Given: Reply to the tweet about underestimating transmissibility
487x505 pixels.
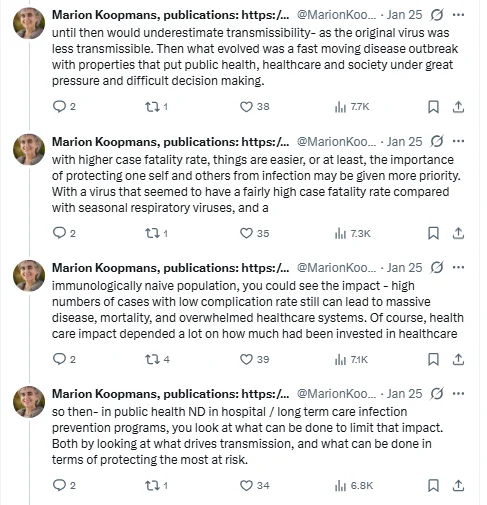Looking at the screenshot, I should point(60,106).
